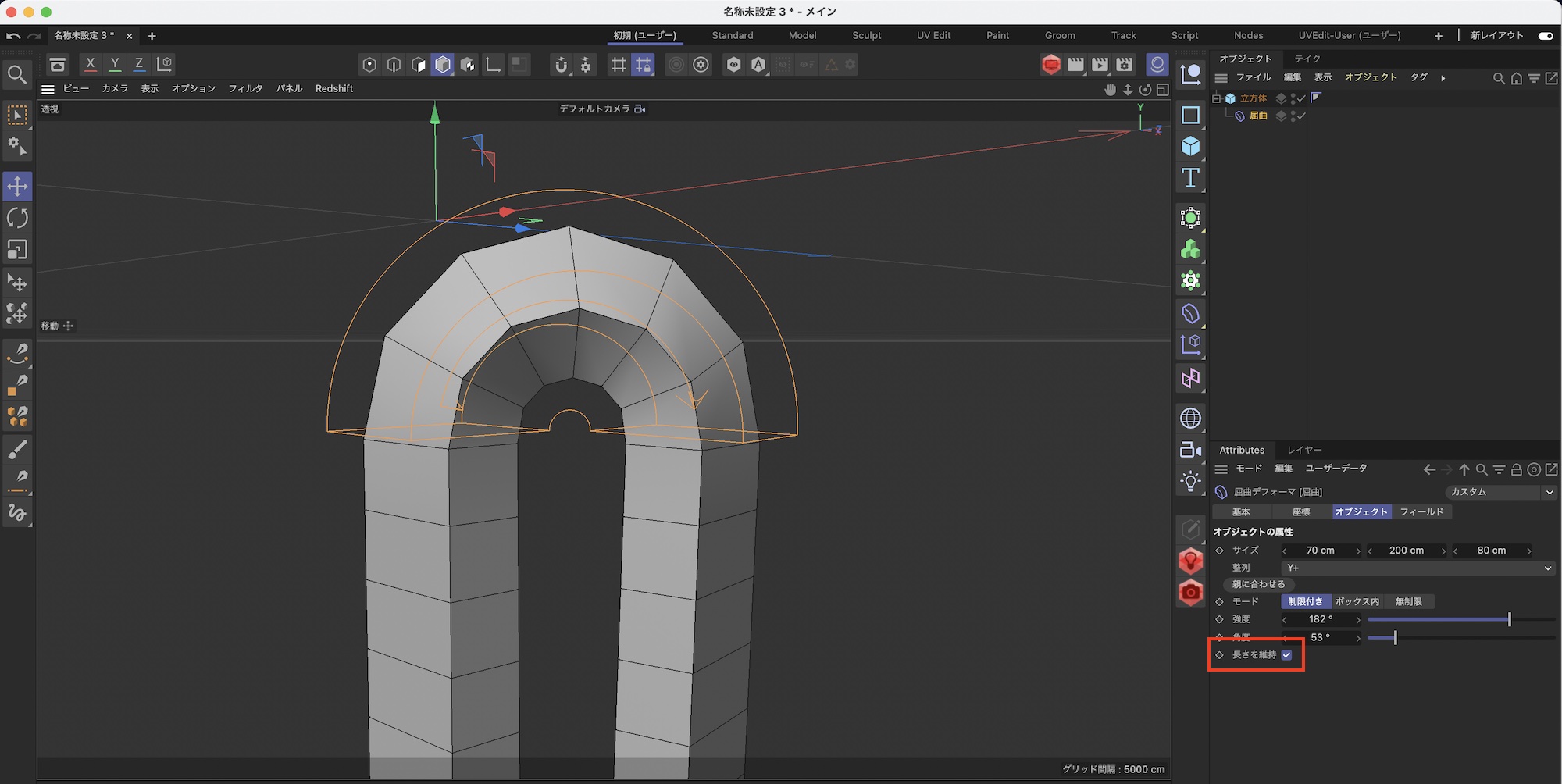This screenshot has width=1562, height=784.
Task: Open the 整列 Y+ dropdown
Action: (1417, 568)
